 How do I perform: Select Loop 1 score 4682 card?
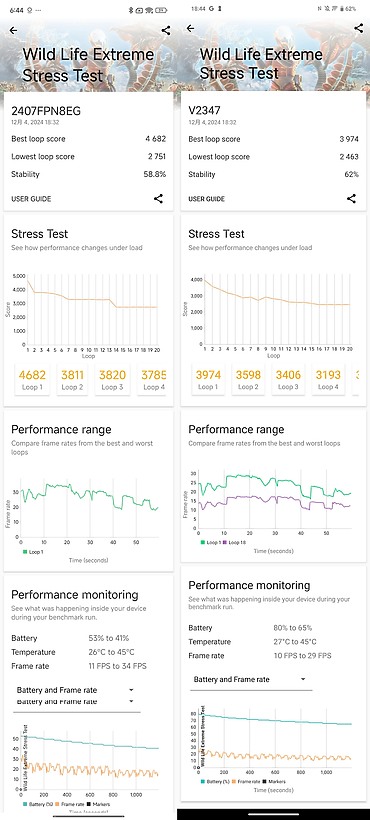[x=32, y=380]
